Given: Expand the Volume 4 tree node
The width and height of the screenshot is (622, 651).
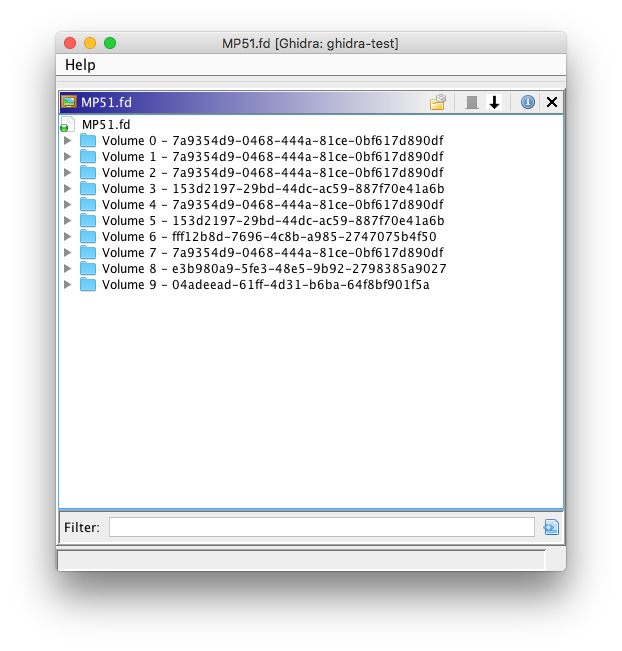Looking at the screenshot, I should pyautogui.click(x=68, y=204).
